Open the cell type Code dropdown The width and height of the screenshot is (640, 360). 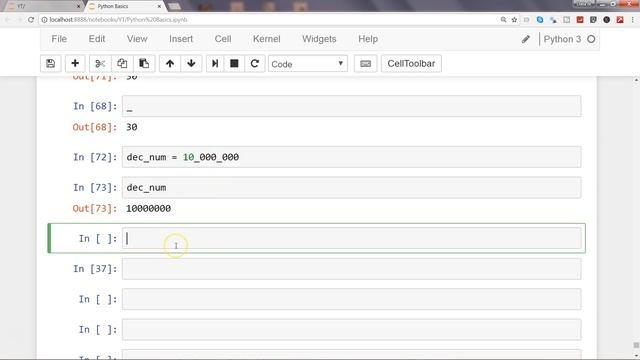(308, 64)
